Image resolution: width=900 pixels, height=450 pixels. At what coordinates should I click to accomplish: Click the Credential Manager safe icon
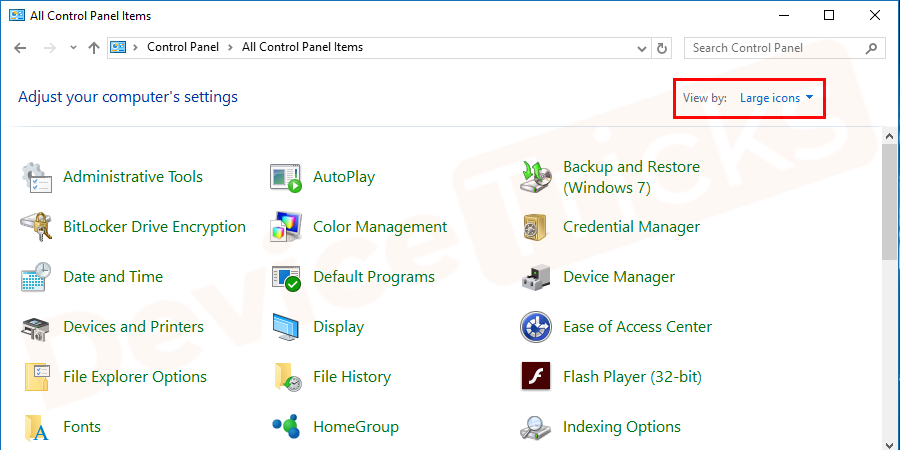[536, 227]
